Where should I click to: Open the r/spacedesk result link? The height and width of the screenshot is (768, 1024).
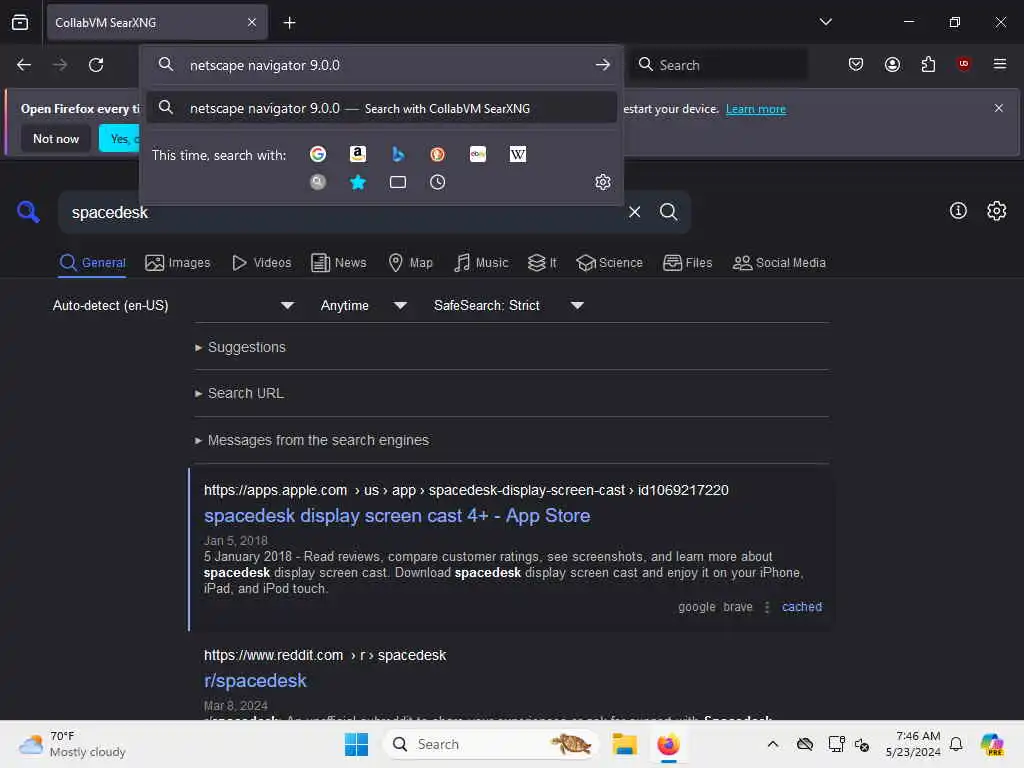coord(255,680)
